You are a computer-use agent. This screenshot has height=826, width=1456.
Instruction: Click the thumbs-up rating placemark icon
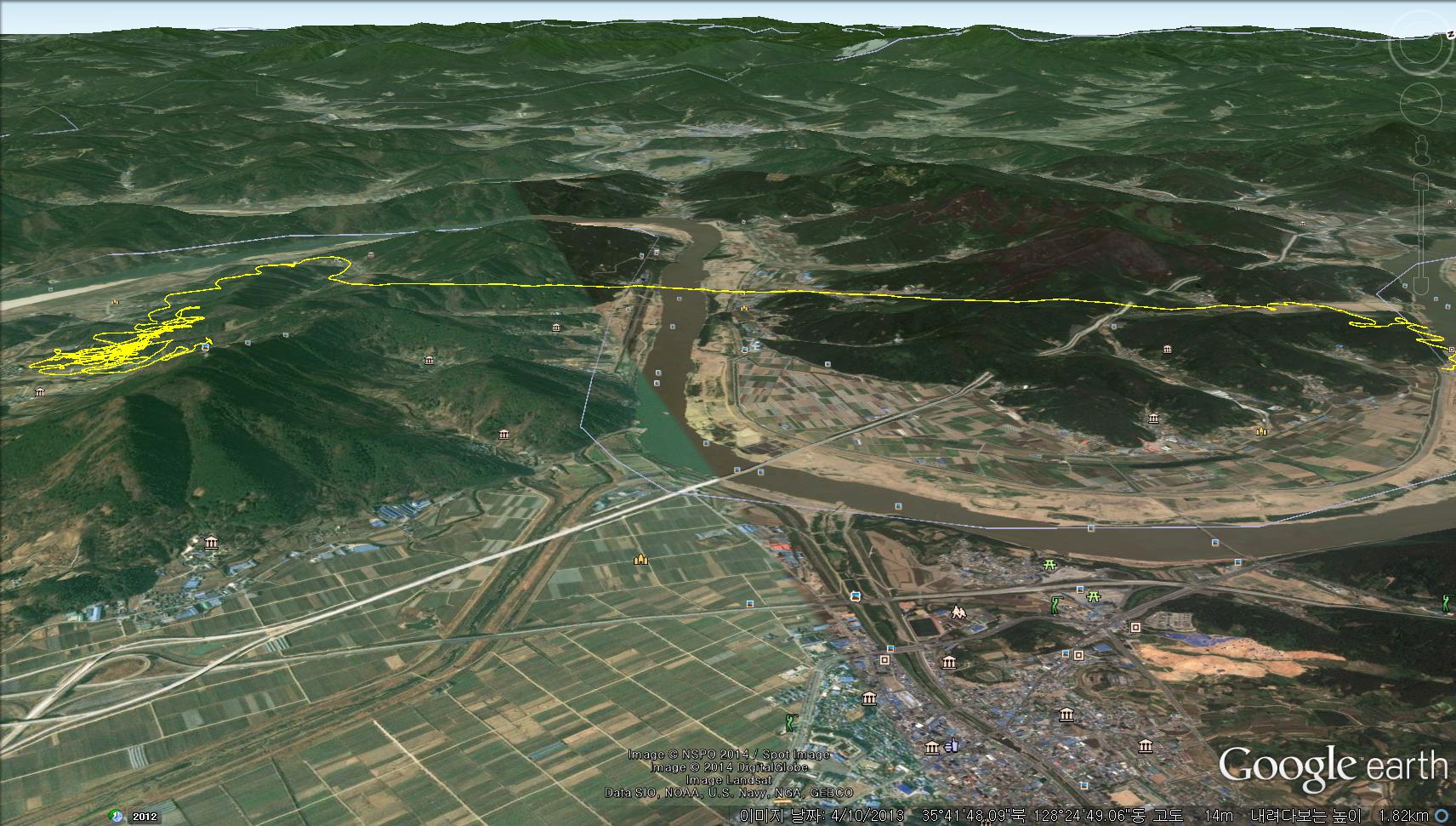(950, 745)
